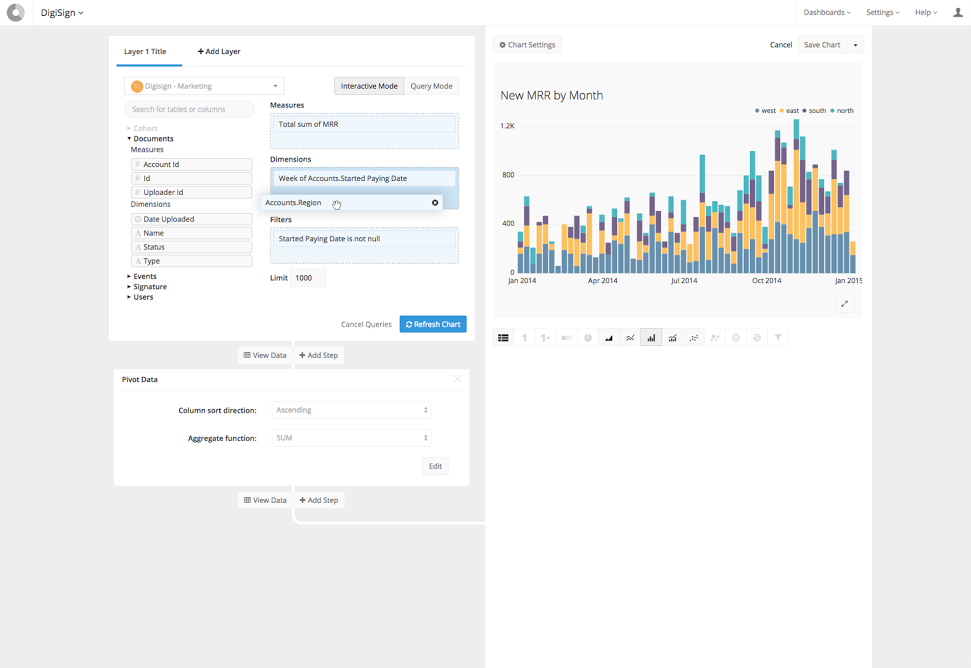Click the Limit input field

[x=307, y=278]
